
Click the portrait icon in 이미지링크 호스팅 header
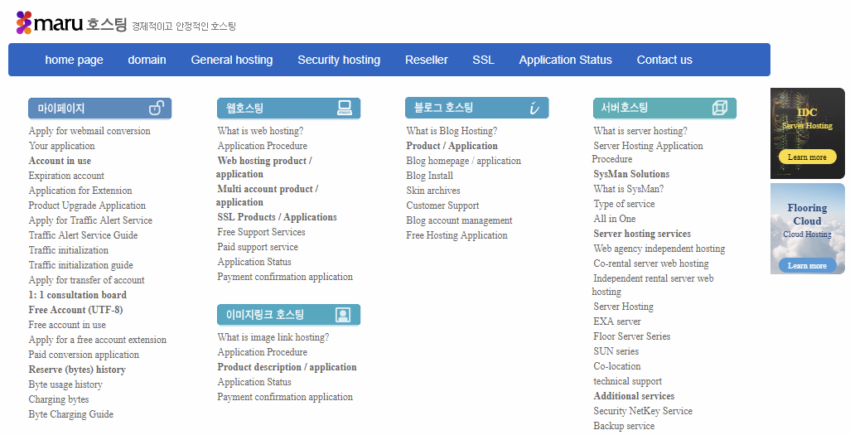pyautogui.click(x=343, y=315)
